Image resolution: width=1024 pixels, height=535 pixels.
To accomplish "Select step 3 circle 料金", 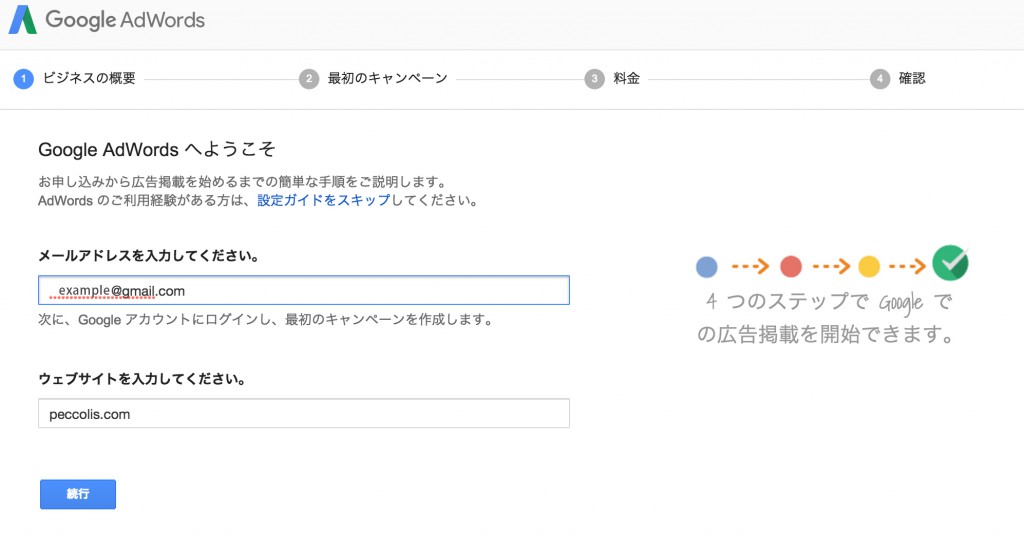I will [594, 79].
